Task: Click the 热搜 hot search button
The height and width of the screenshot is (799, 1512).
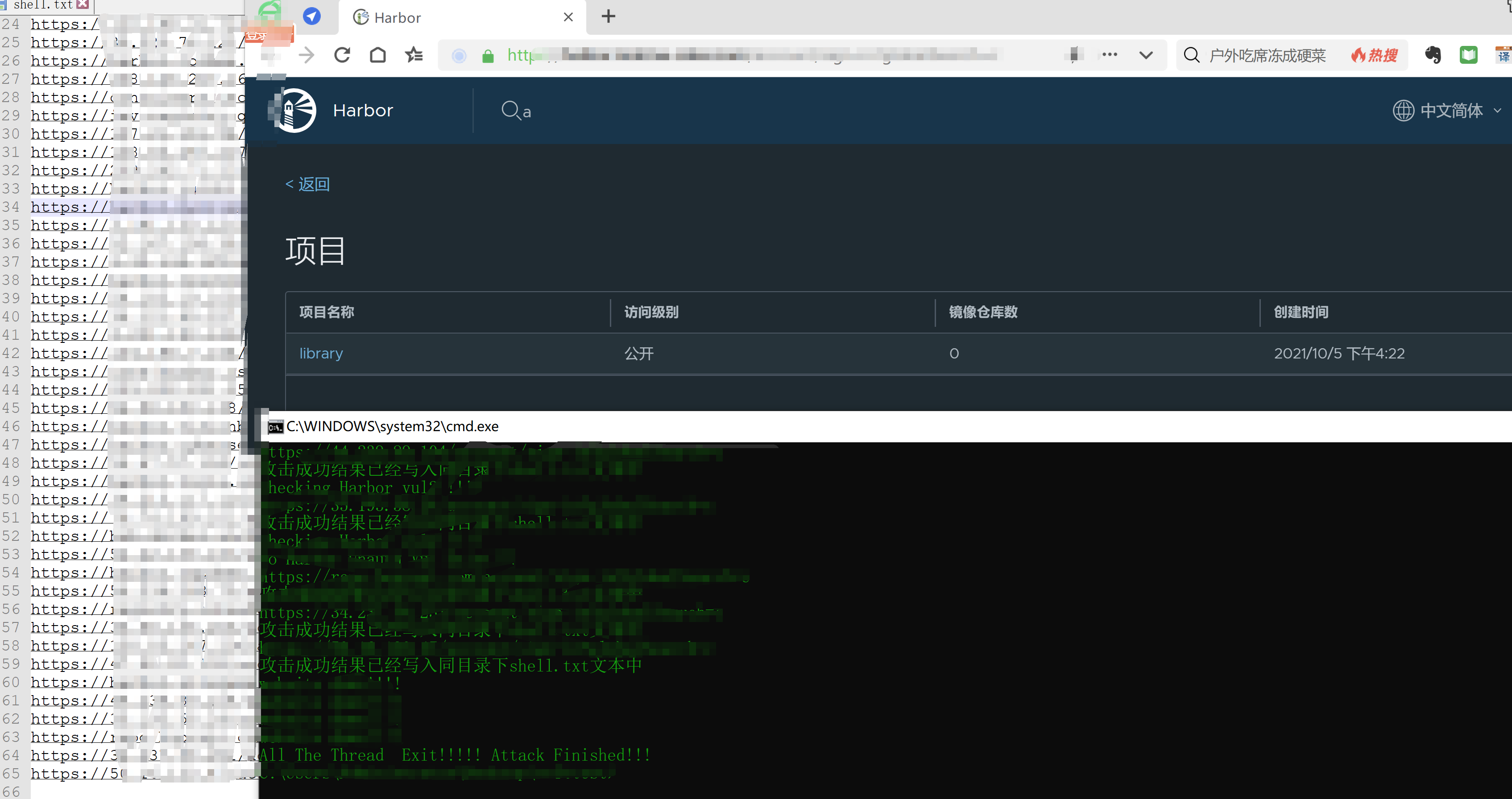Action: 1375,56
